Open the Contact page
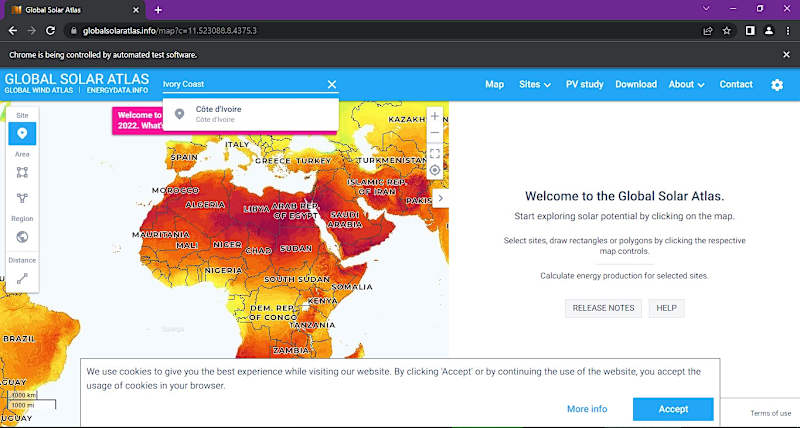The height and width of the screenshot is (428, 800). [736, 85]
